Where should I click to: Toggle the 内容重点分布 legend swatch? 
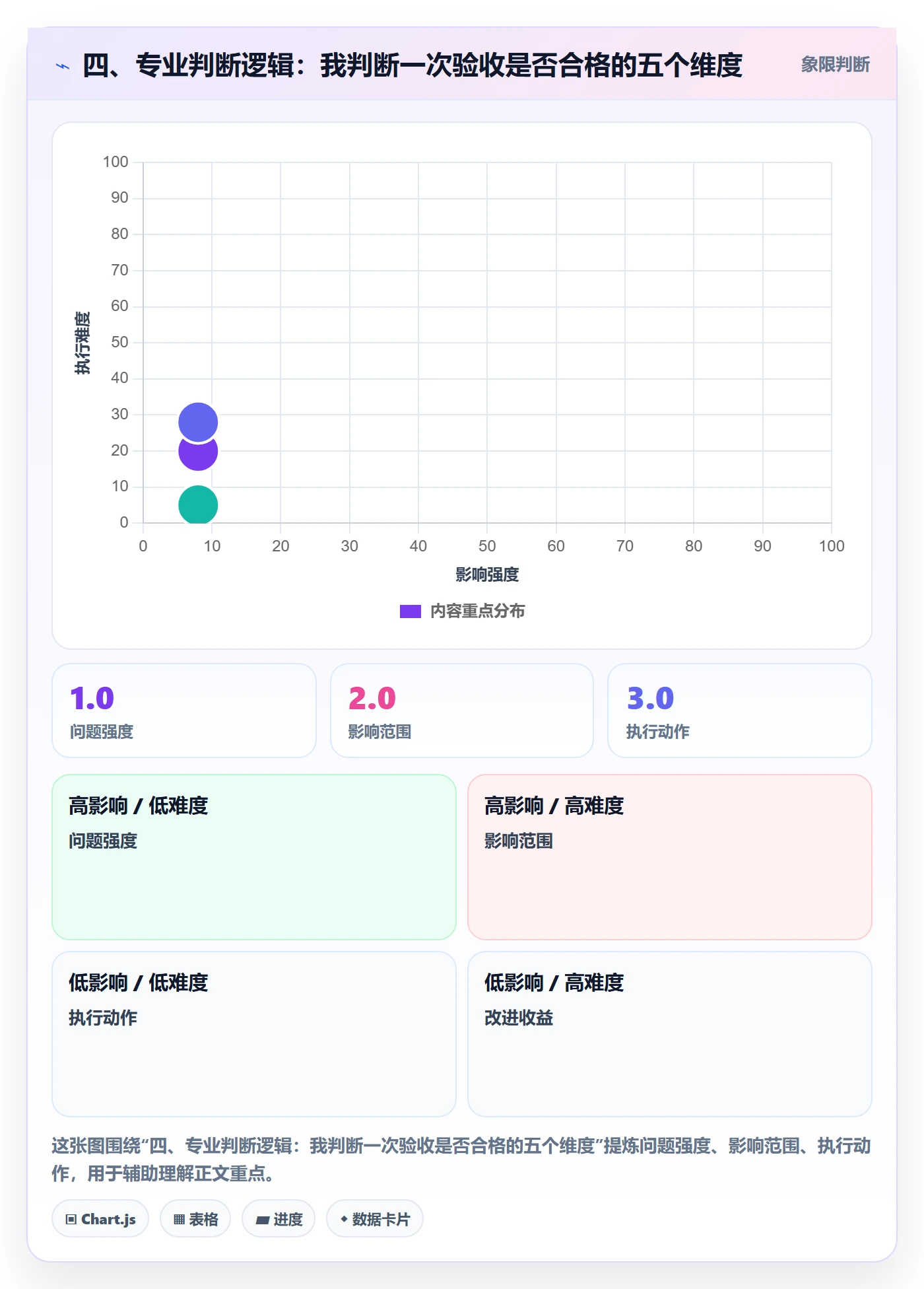[x=410, y=611]
